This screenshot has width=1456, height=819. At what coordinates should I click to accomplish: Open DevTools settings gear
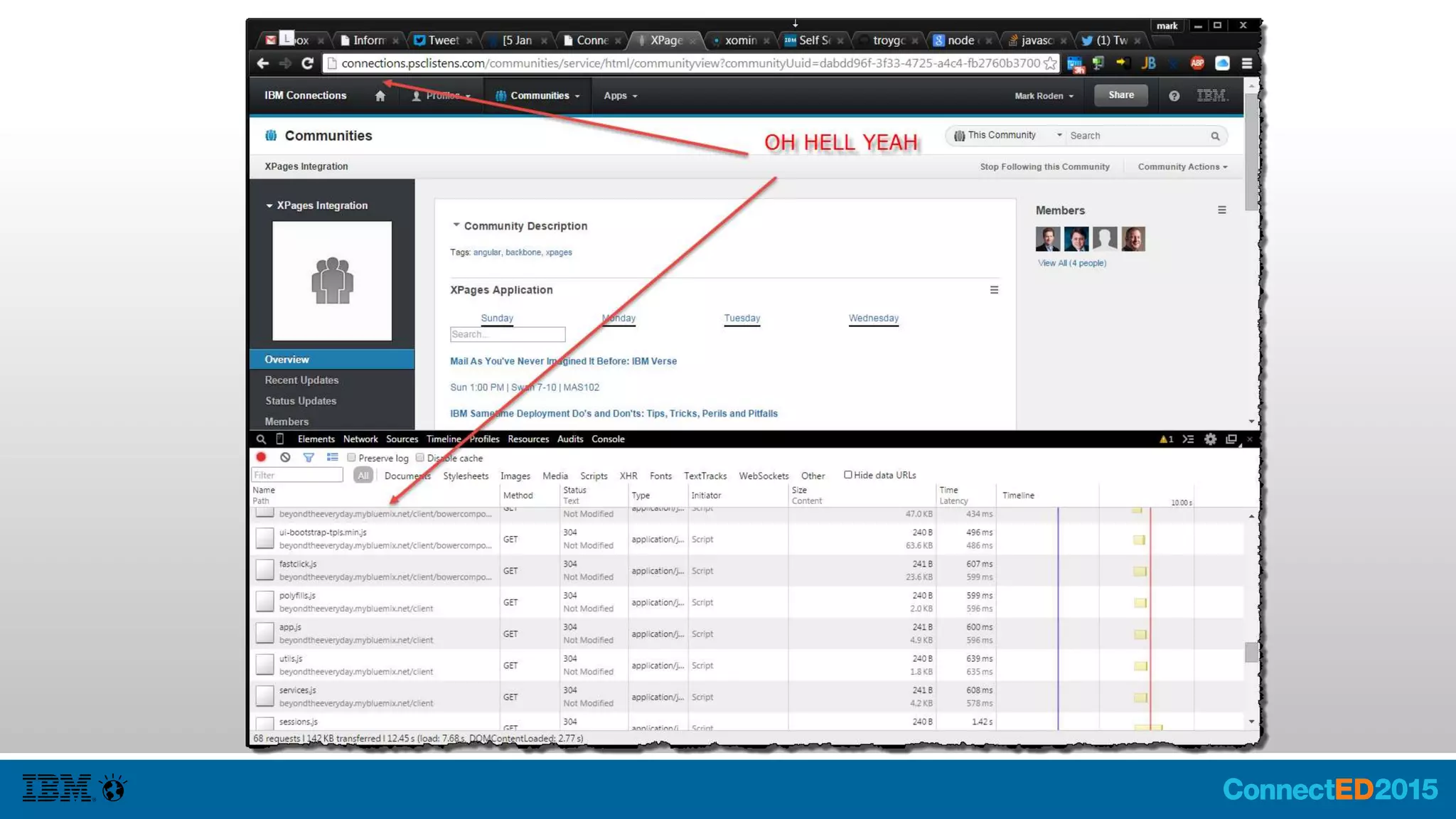click(x=1210, y=439)
